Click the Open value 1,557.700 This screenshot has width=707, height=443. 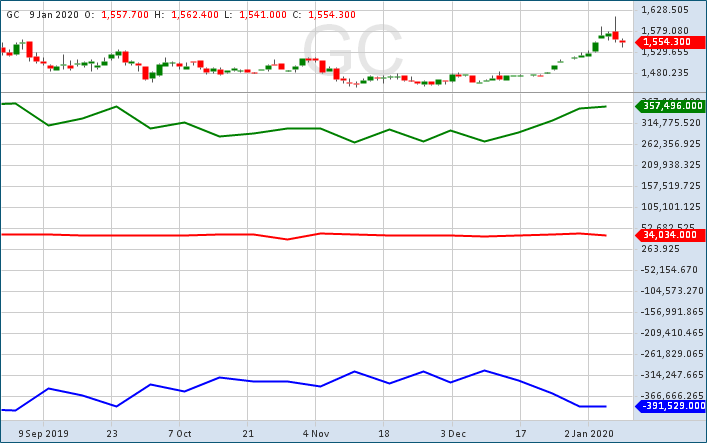(125, 15)
